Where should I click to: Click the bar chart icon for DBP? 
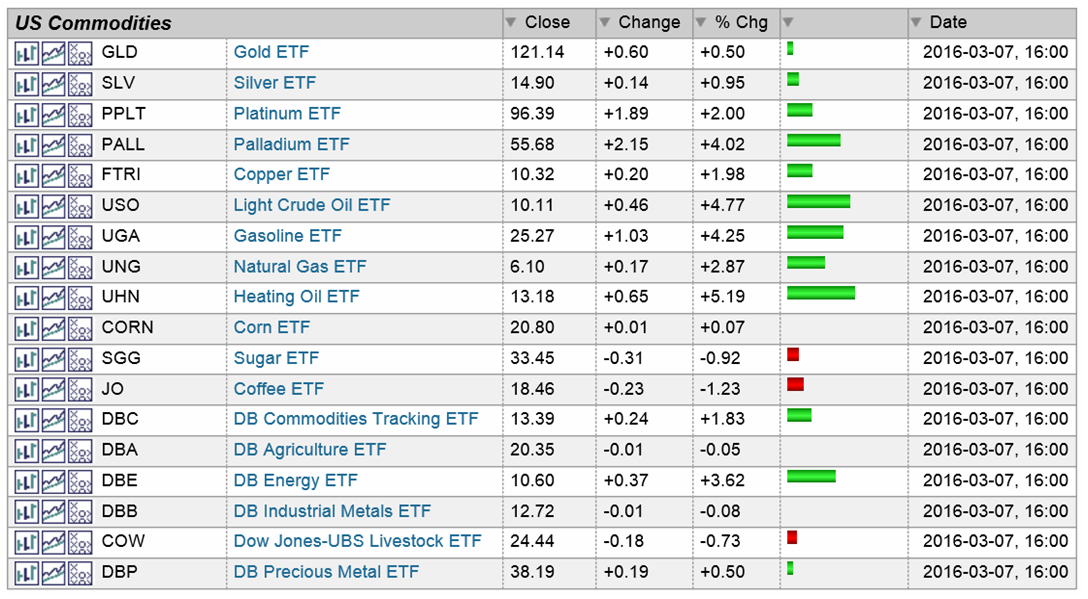click(26, 573)
